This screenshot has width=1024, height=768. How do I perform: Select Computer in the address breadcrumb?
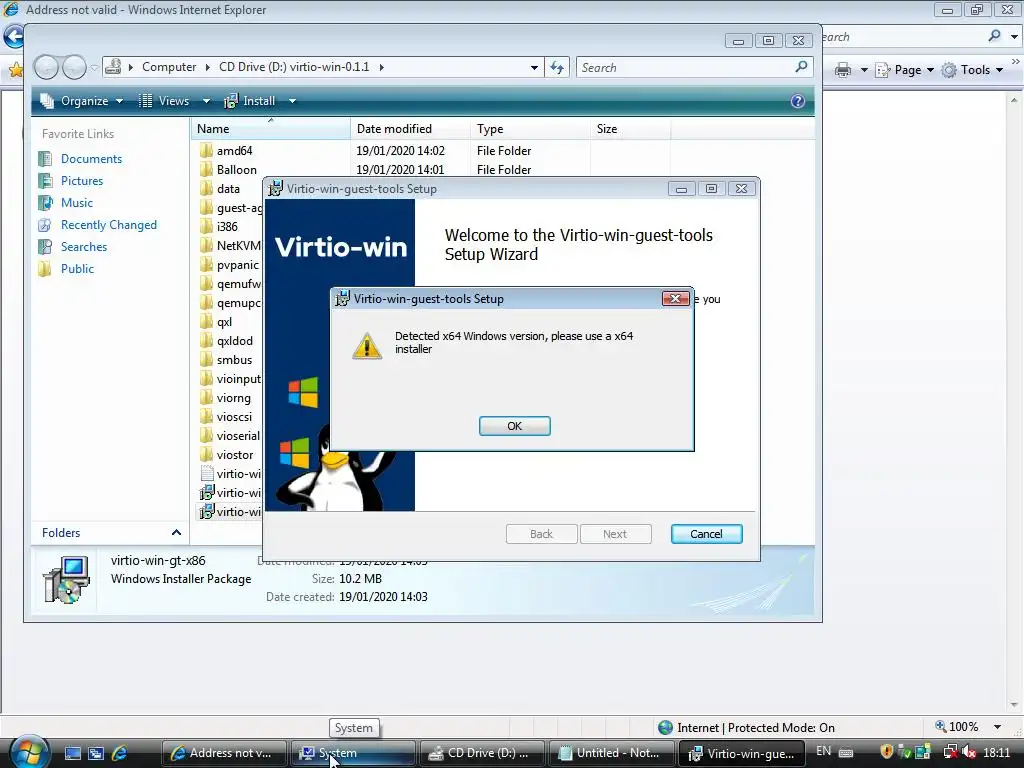pyautogui.click(x=169, y=67)
